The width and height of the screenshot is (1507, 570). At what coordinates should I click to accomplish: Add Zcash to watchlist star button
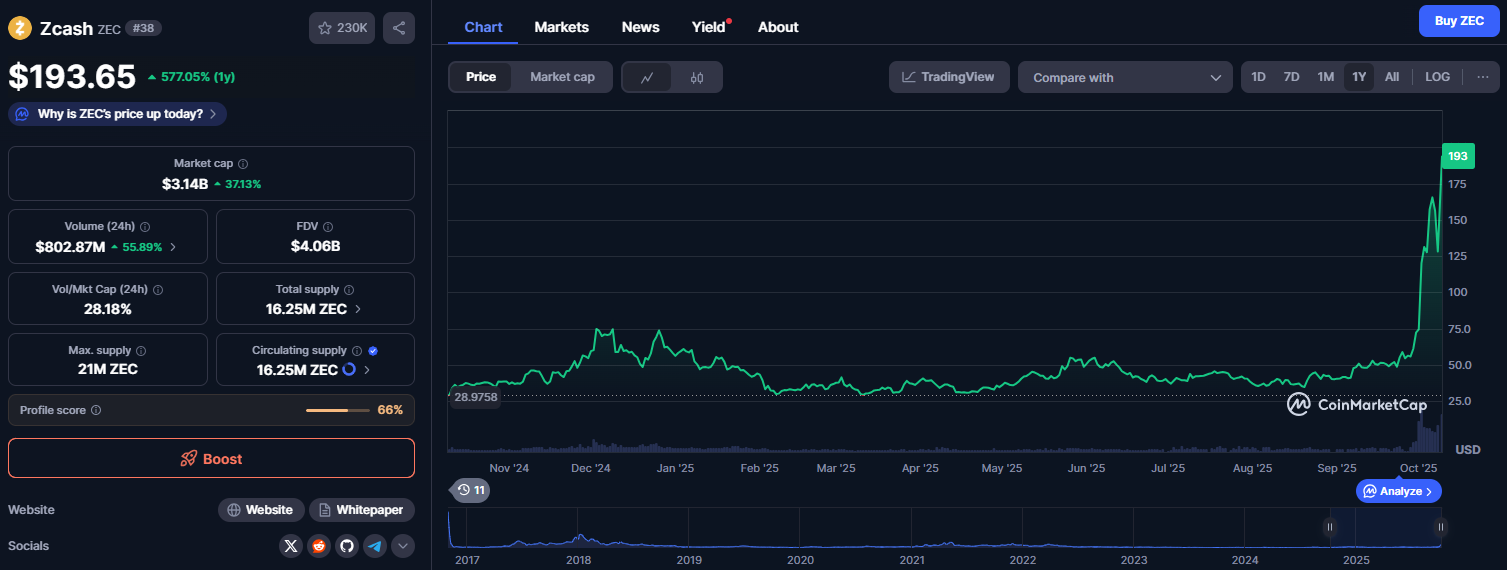click(x=342, y=28)
